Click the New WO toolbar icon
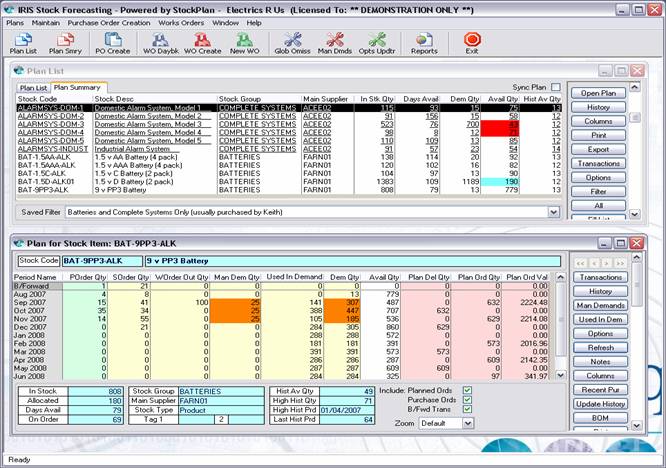This screenshot has width=666, height=468. (x=245, y=42)
